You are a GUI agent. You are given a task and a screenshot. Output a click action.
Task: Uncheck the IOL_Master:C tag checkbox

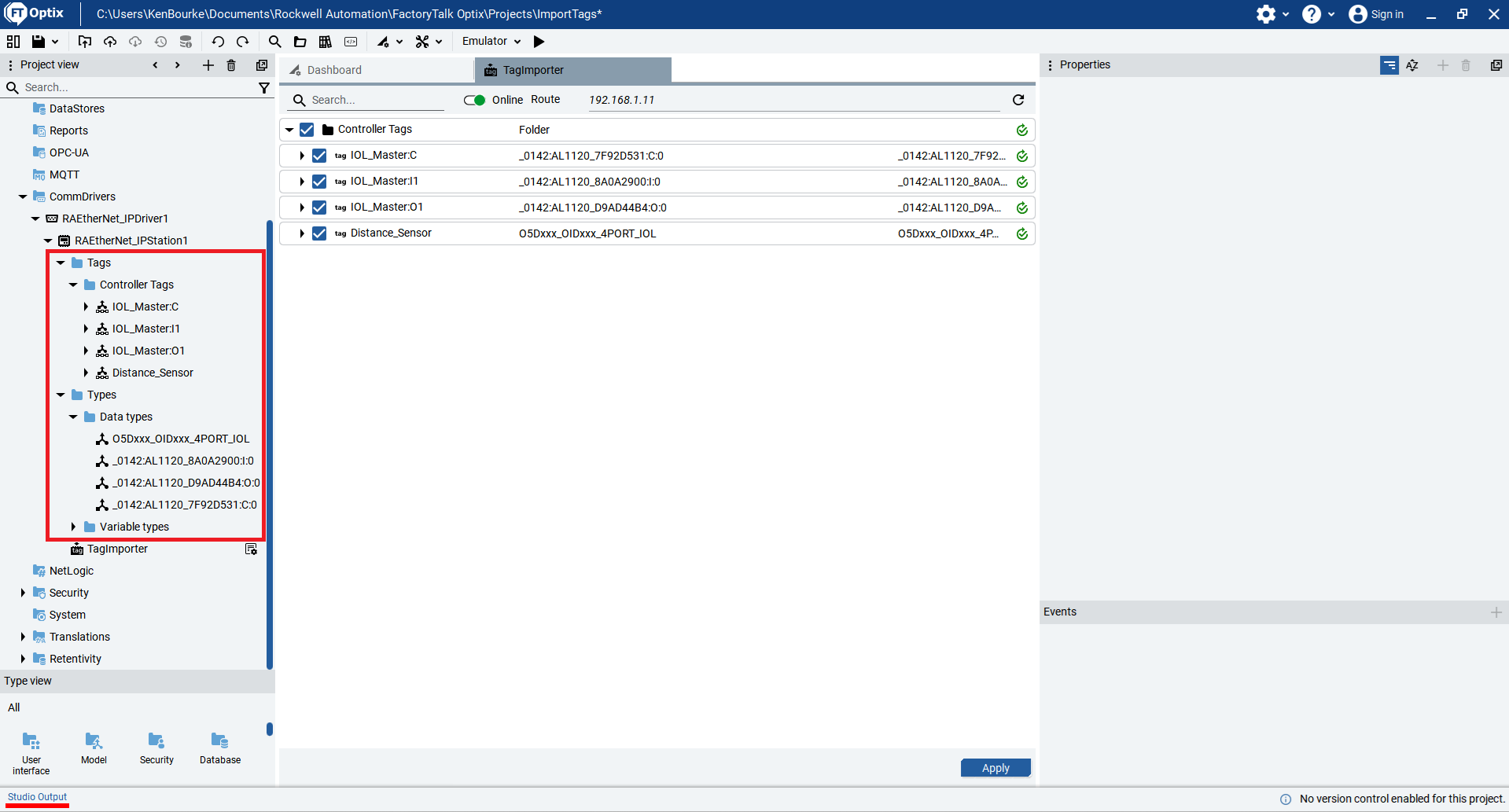(319, 156)
